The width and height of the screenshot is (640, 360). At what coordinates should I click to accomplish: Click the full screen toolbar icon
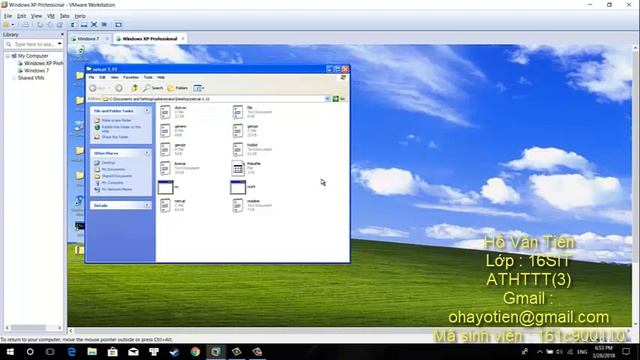pyautogui.click(x=94, y=25)
